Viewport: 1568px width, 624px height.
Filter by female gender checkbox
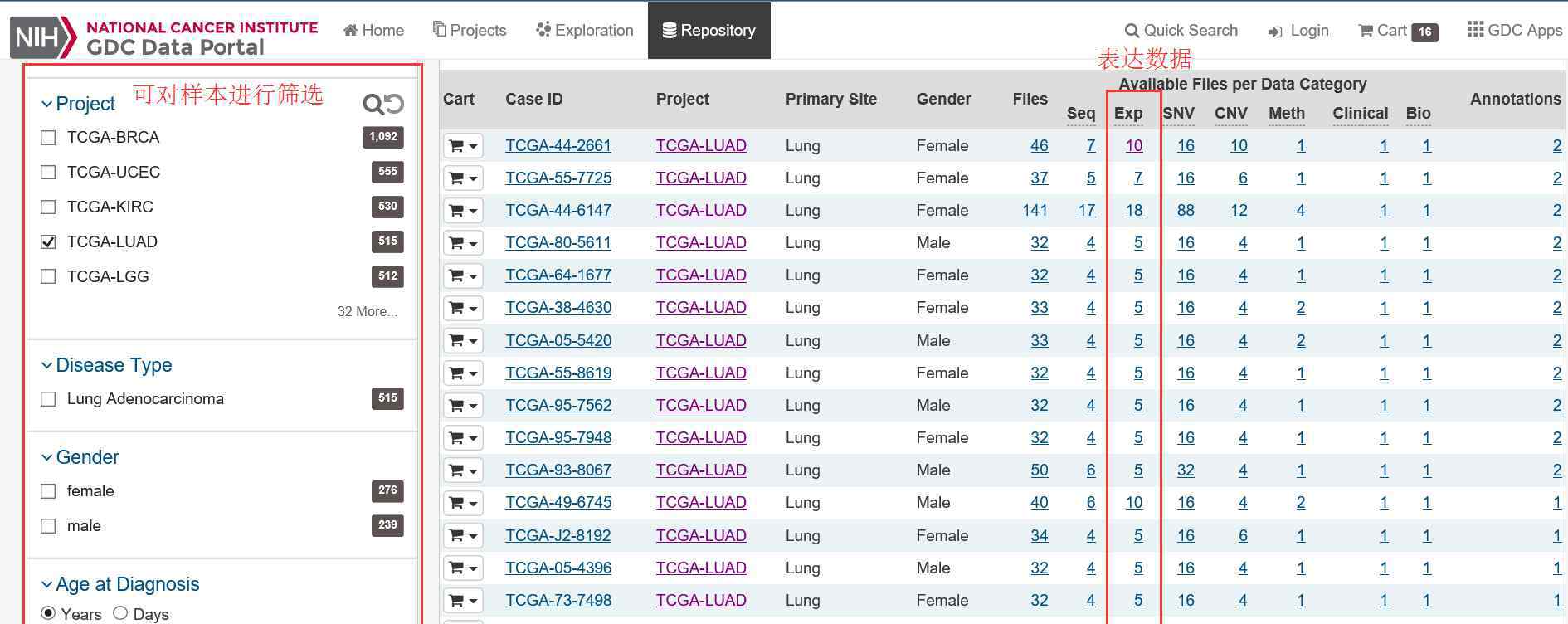pyautogui.click(x=48, y=491)
